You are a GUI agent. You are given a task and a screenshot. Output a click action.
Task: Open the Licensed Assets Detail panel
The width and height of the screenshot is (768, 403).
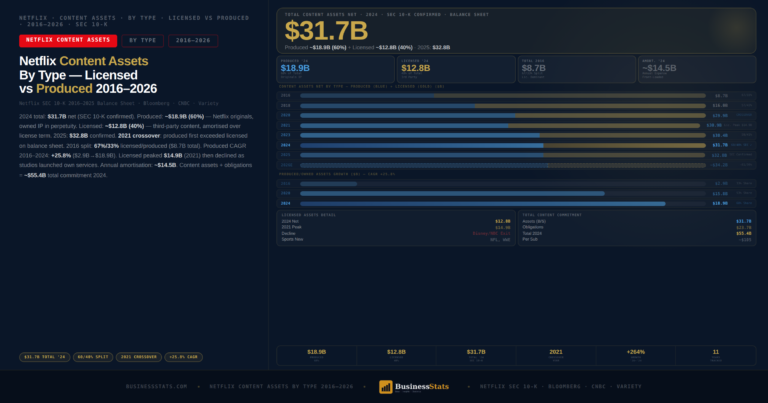point(396,228)
